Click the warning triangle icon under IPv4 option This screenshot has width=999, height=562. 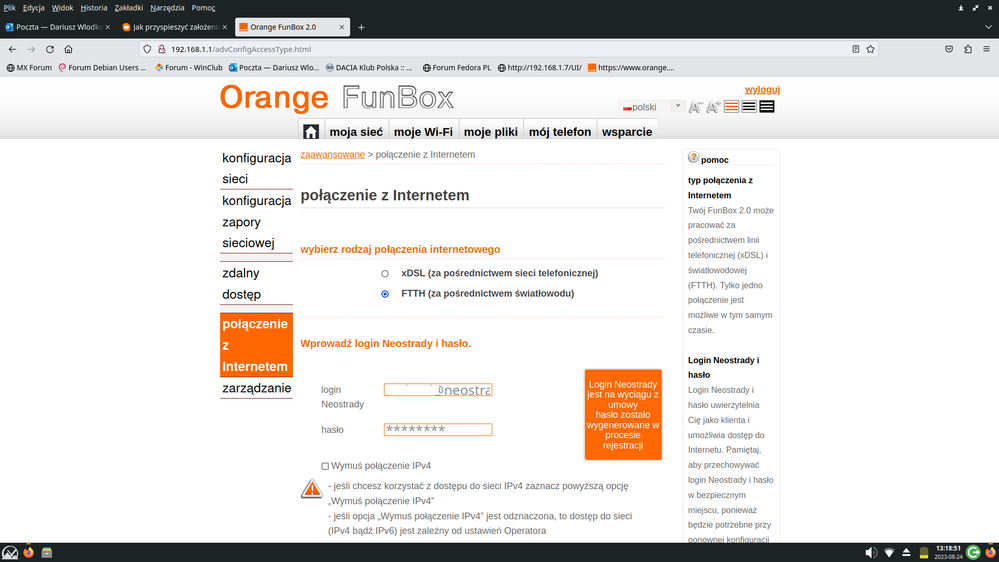tap(312, 489)
